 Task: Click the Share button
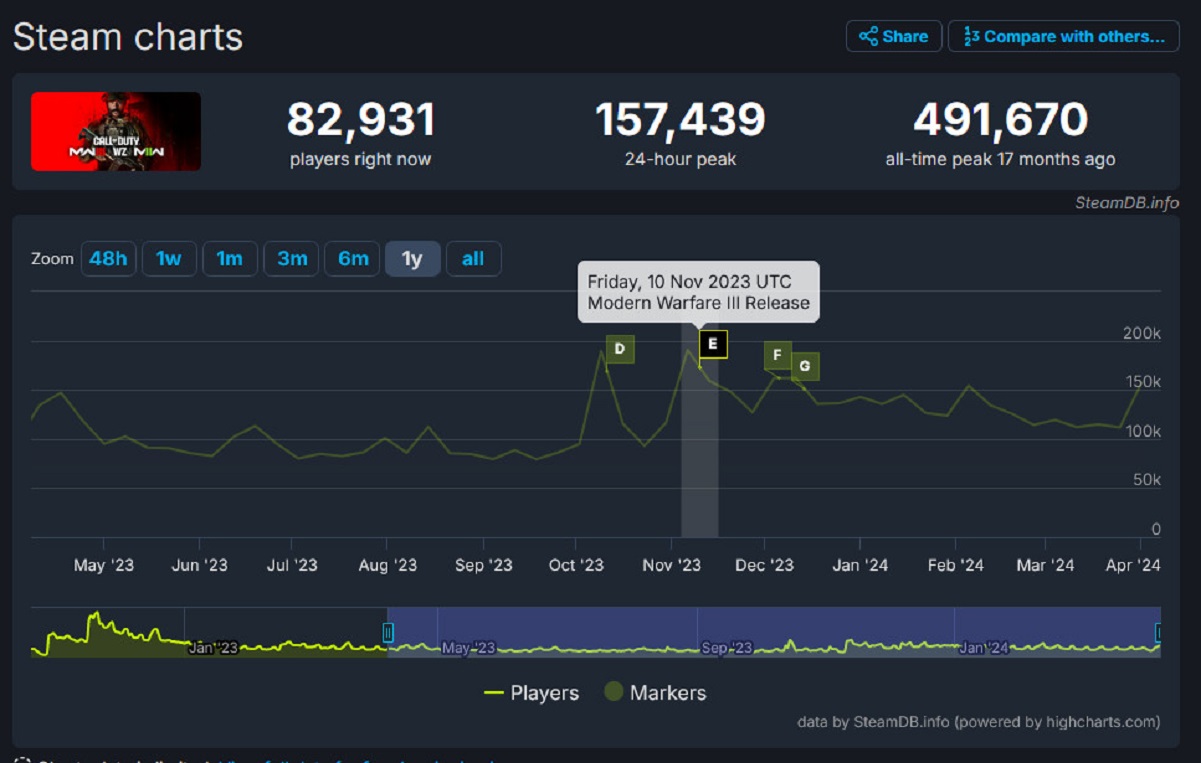point(894,36)
